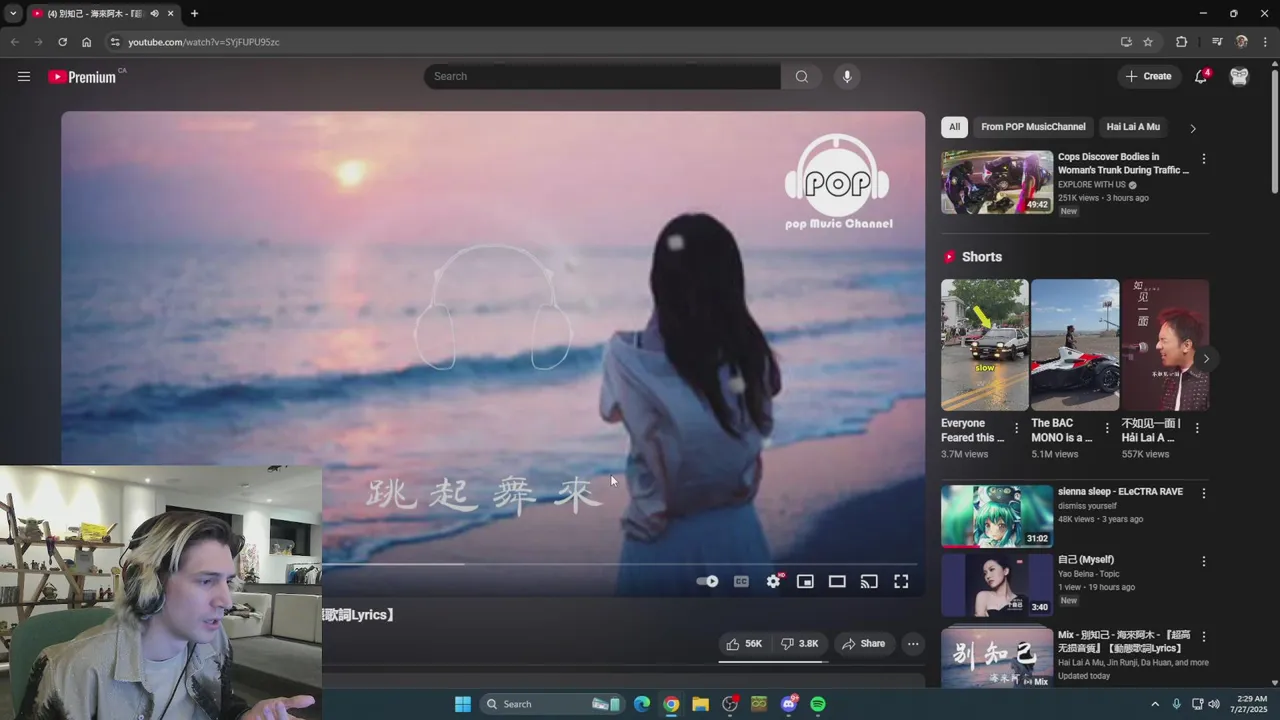This screenshot has height=720, width=1280.
Task: Go to YouTube Premium home logo
Action: (84, 77)
